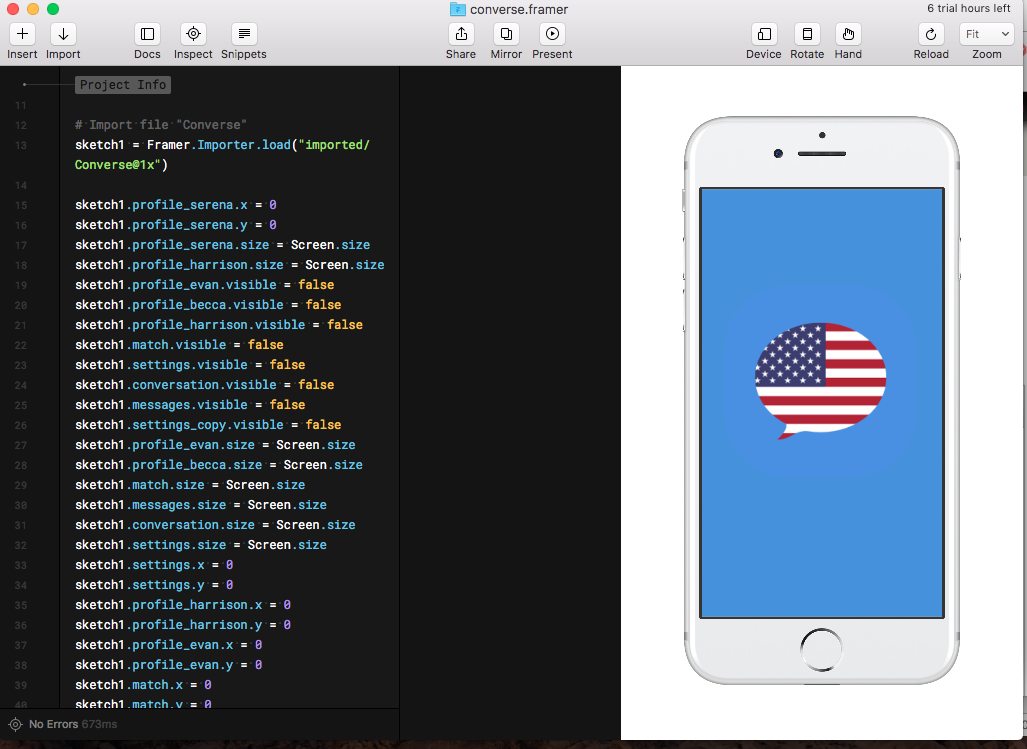Click the line 'sketch1.profile_harrison.size = Screen.size'
Viewport: 1027px width, 749px height.
click(230, 265)
